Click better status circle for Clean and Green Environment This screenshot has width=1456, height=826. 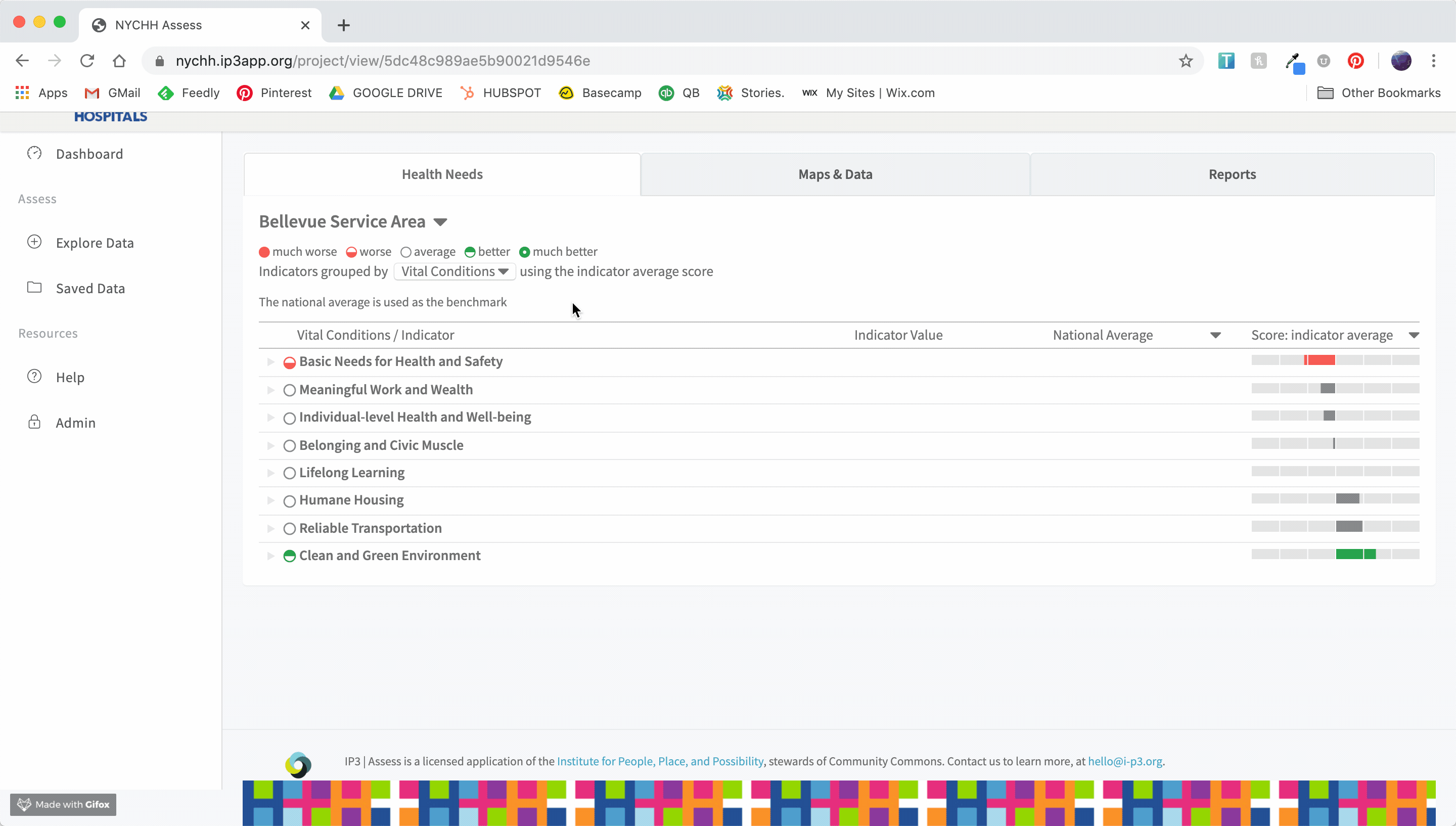pyautogui.click(x=289, y=556)
